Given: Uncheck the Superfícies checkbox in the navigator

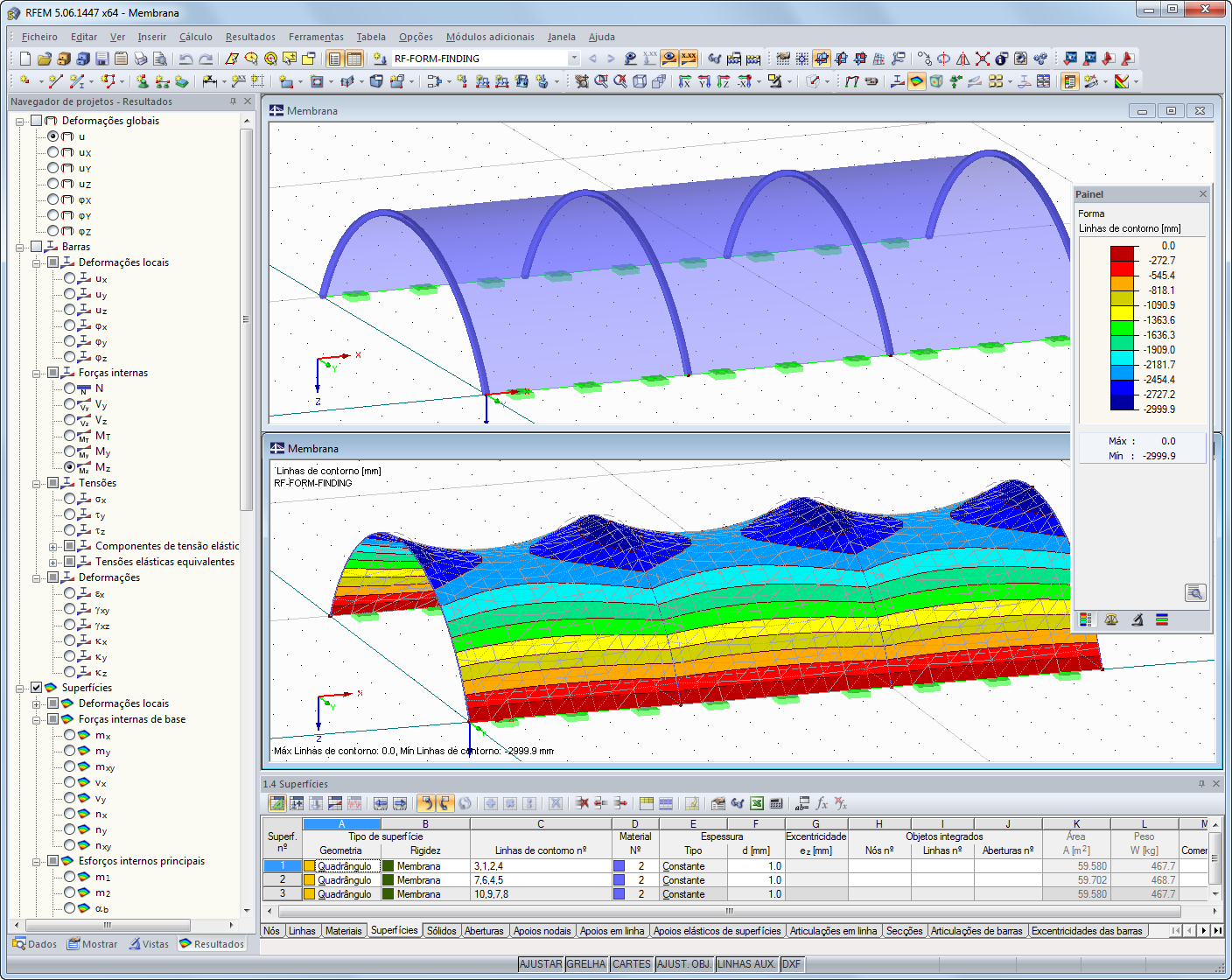Looking at the screenshot, I should point(36,688).
